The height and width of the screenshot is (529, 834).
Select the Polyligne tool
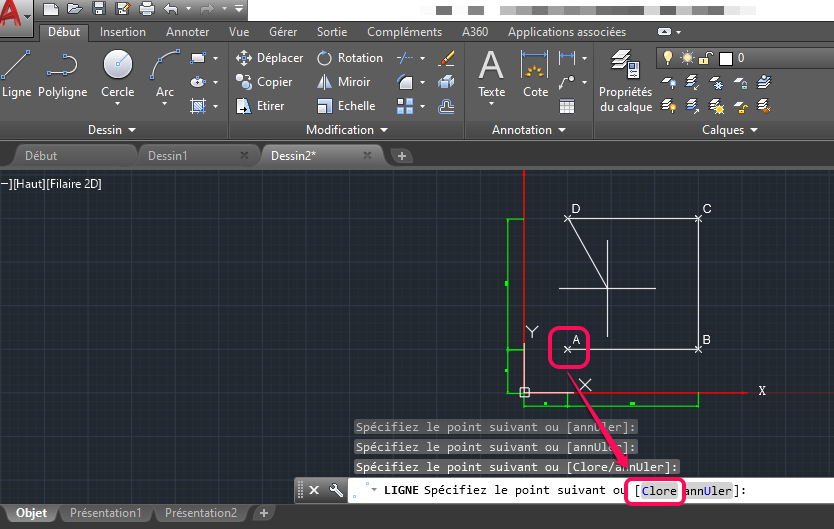pos(62,74)
